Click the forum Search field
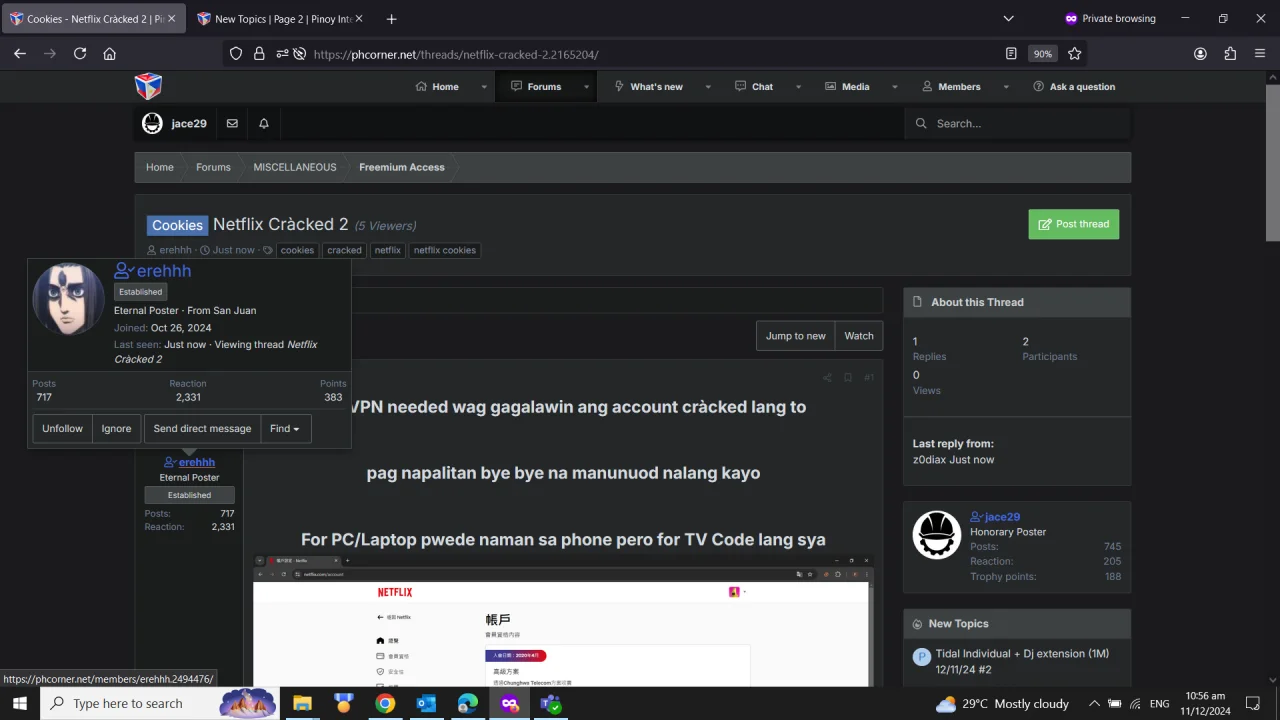Image resolution: width=1280 pixels, height=720 pixels. point(1018,124)
